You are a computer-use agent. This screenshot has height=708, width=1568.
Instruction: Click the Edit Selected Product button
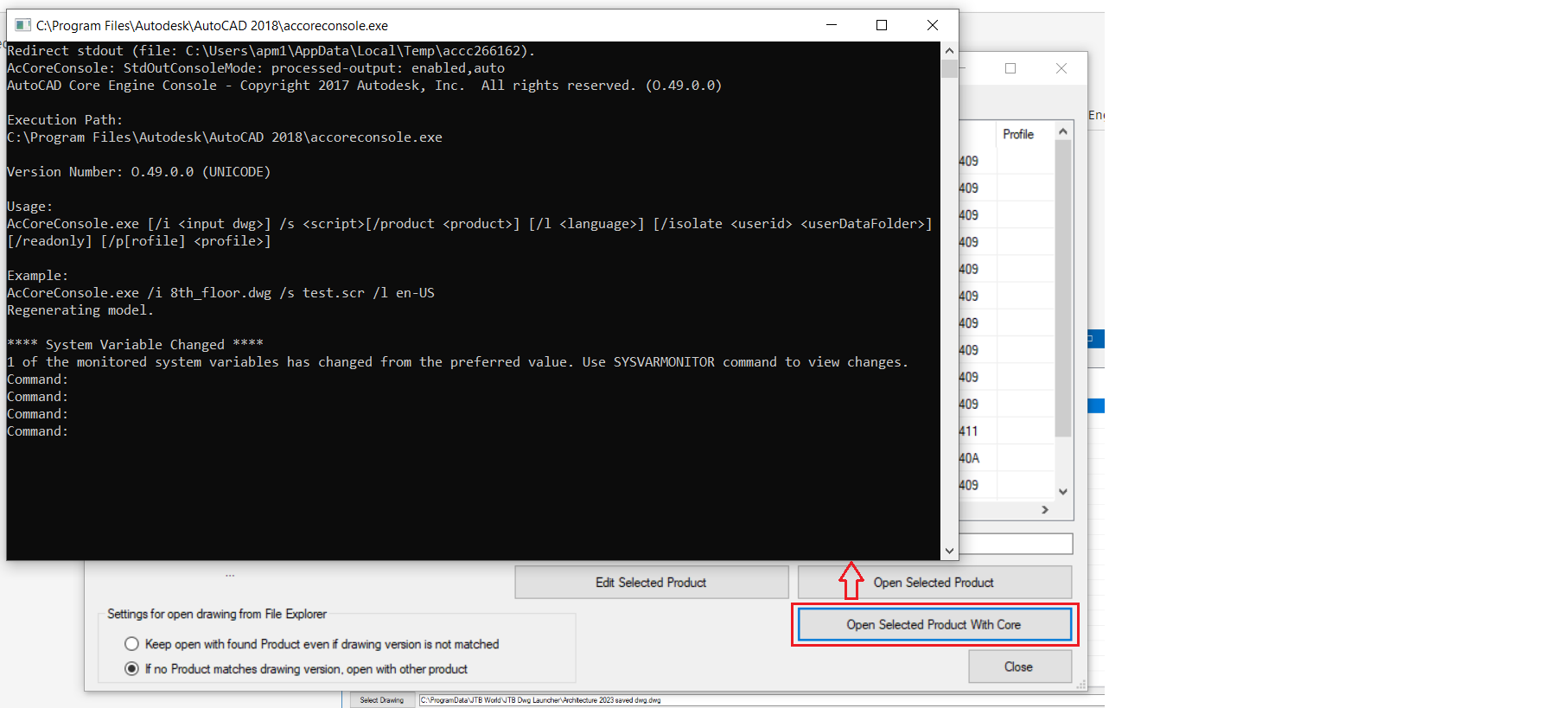652,583
